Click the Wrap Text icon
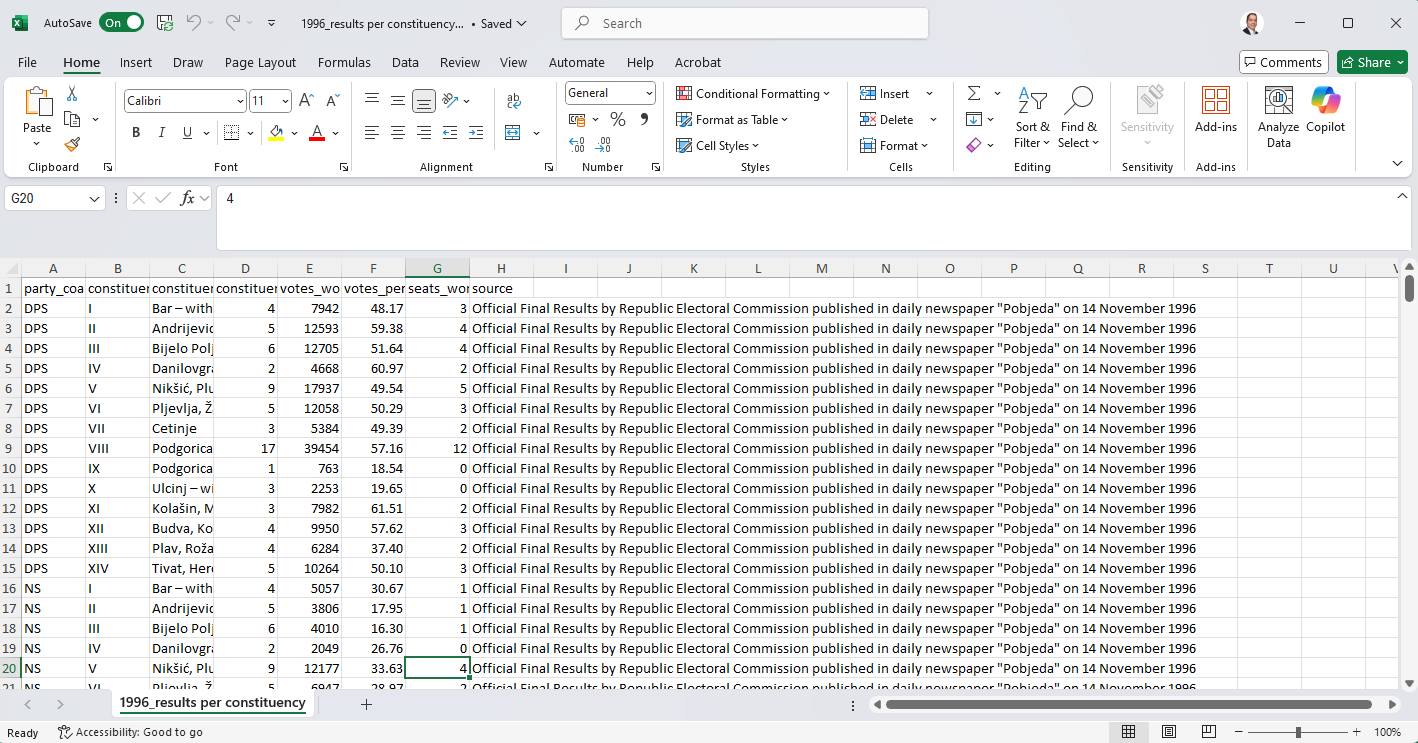This screenshot has width=1418, height=743. coord(514,101)
